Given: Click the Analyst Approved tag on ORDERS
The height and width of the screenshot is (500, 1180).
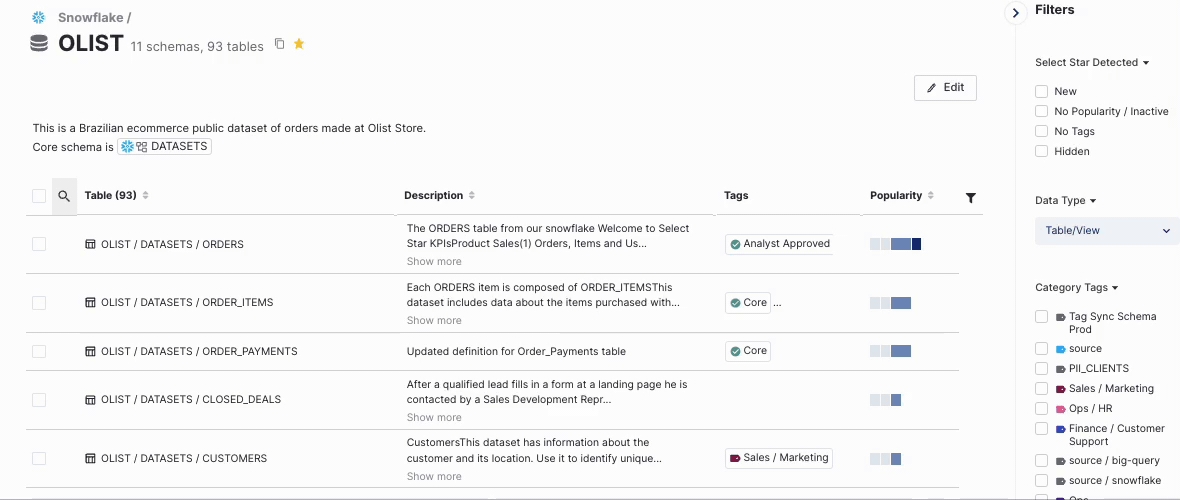Looking at the screenshot, I should (x=779, y=244).
